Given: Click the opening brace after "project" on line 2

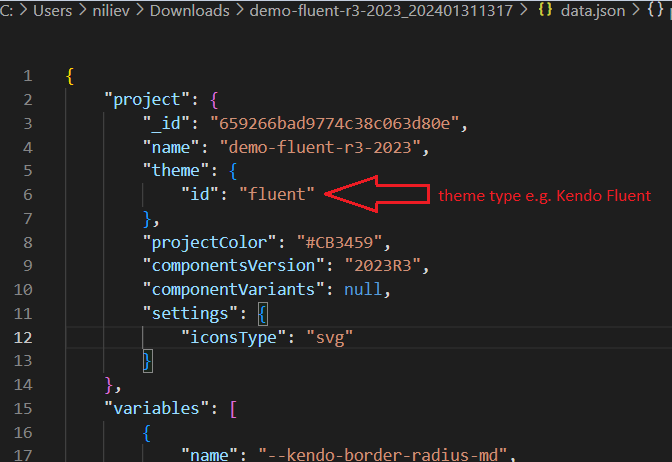Looking at the screenshot, I should tap(214, 100).
